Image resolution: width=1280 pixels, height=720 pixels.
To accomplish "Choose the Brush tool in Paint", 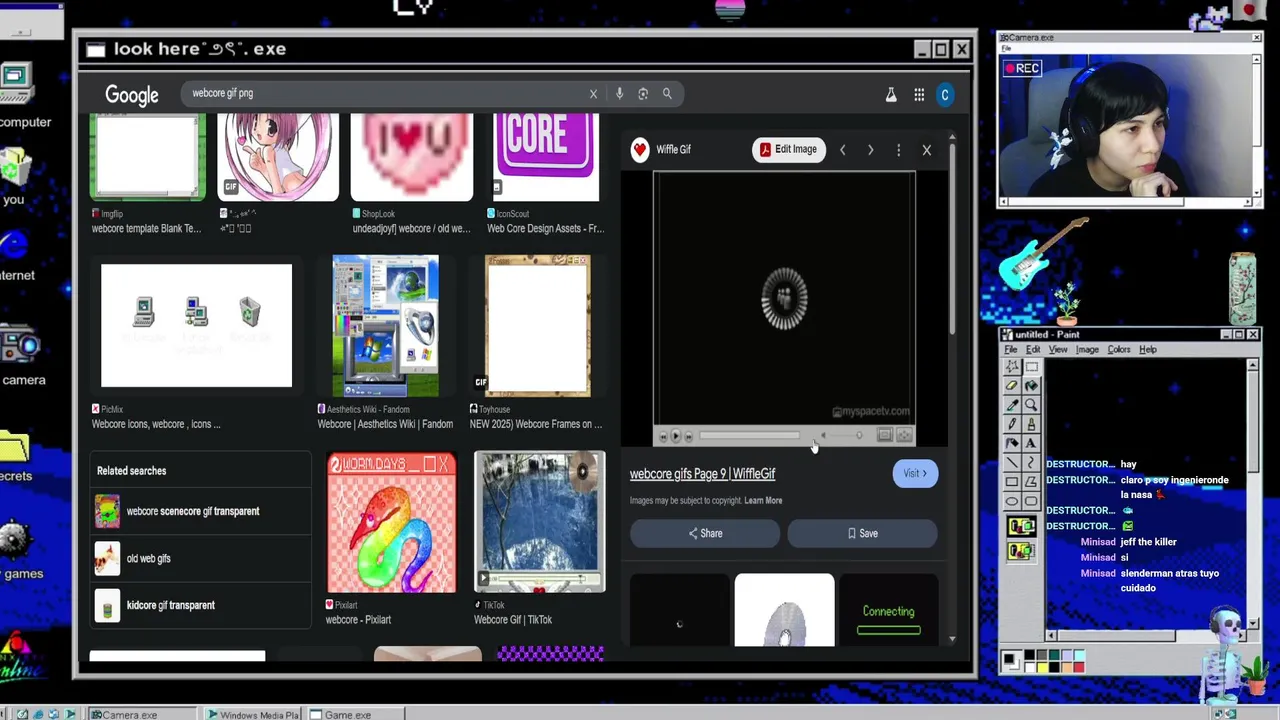I will (1031, 424).
